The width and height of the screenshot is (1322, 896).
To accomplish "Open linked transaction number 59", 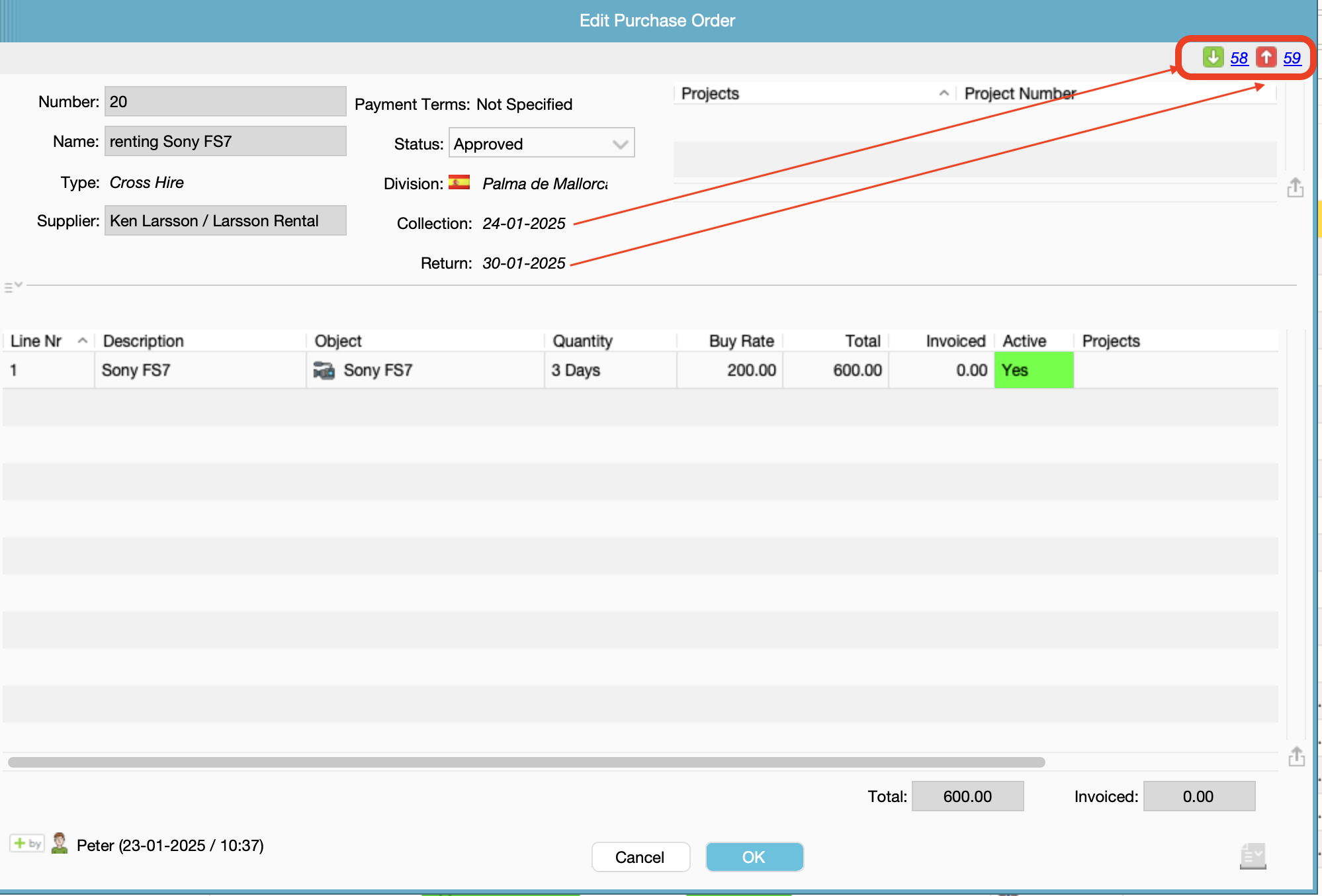I will click(x=1292, y=58).
